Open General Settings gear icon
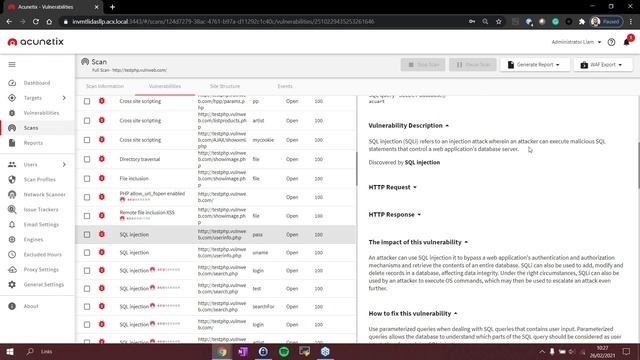 (12, 284)
